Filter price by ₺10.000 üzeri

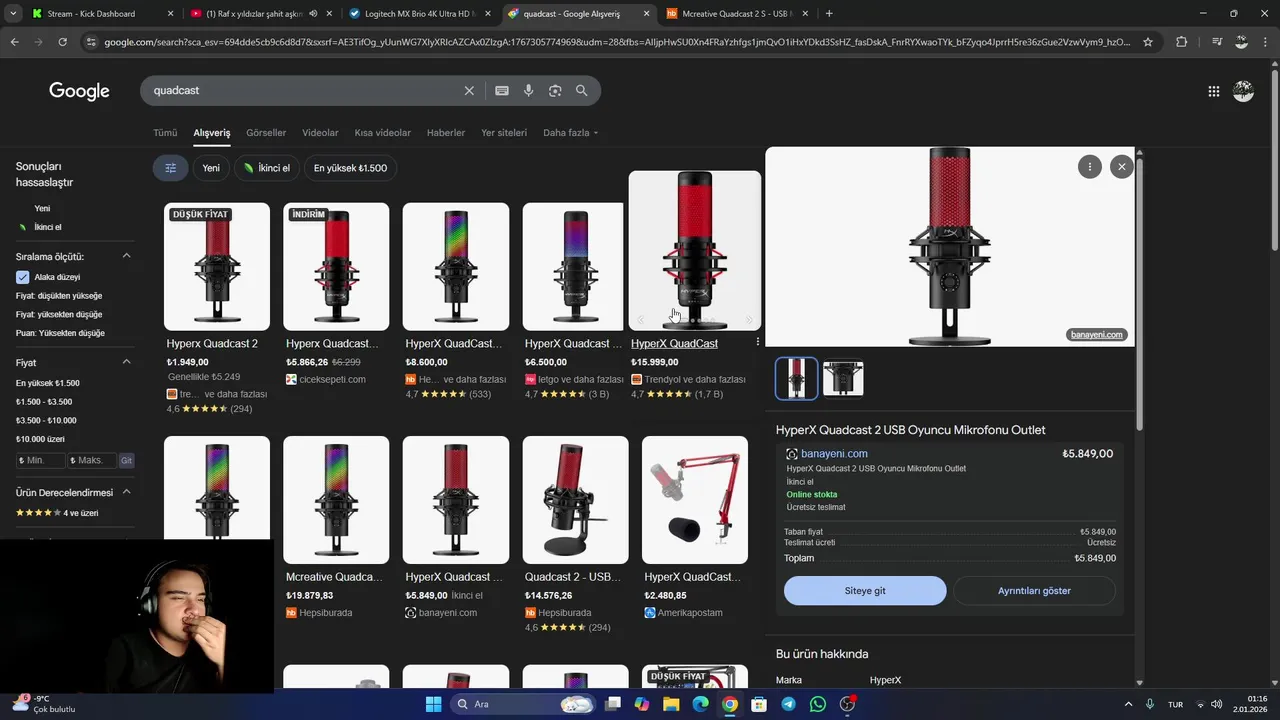click(40, 439)
